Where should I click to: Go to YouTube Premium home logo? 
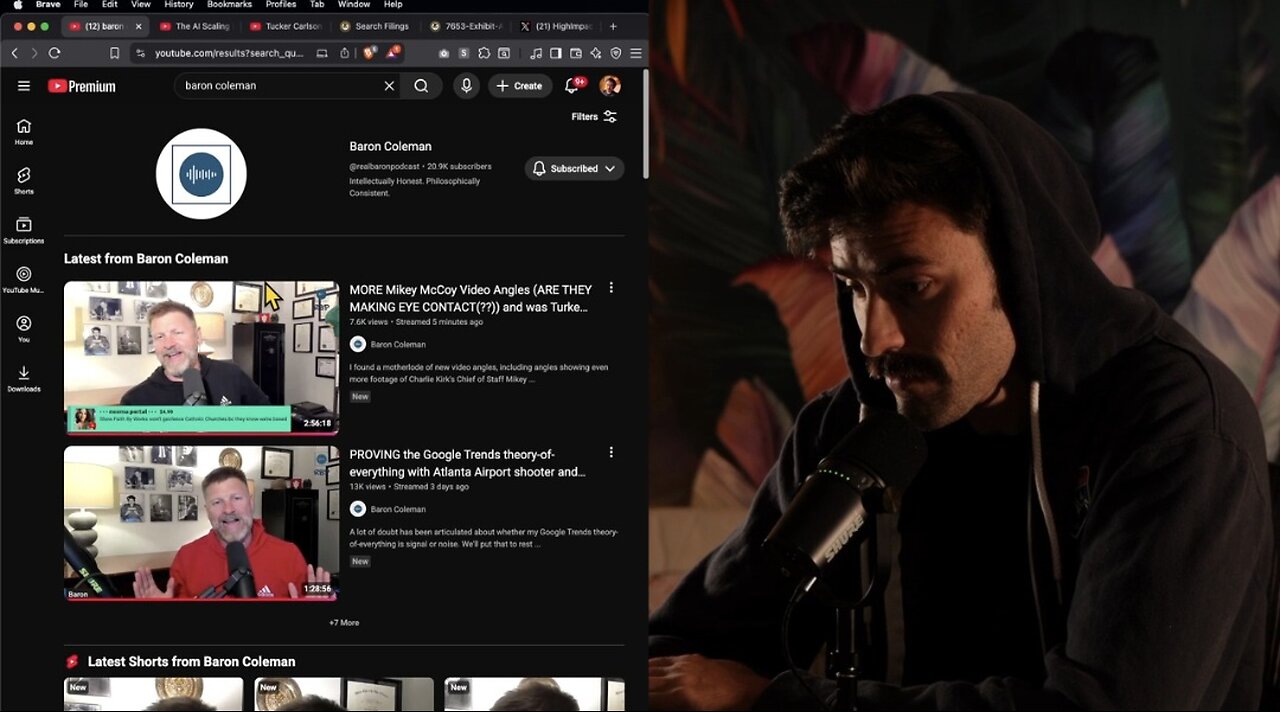point(82,86)
